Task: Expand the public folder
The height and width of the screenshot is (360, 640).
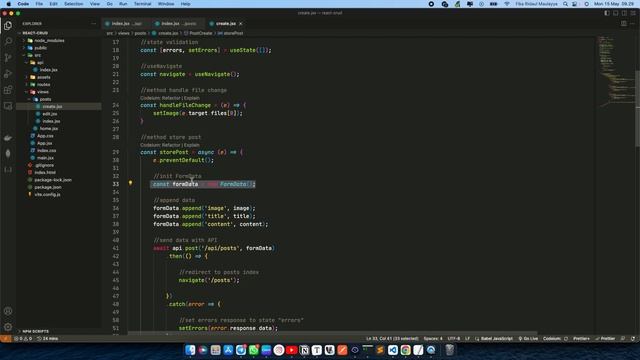Action: point(40,48)
